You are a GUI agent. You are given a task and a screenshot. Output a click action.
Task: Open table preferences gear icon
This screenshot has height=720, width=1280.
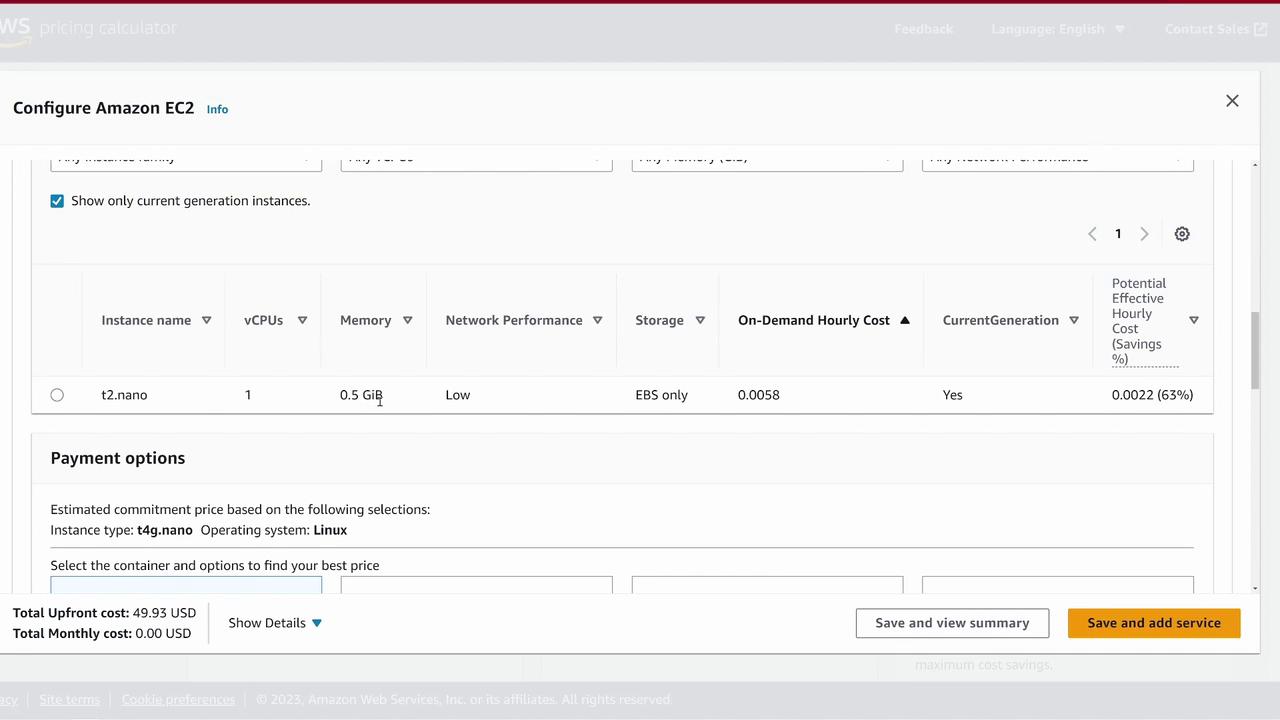(1182, 234)
